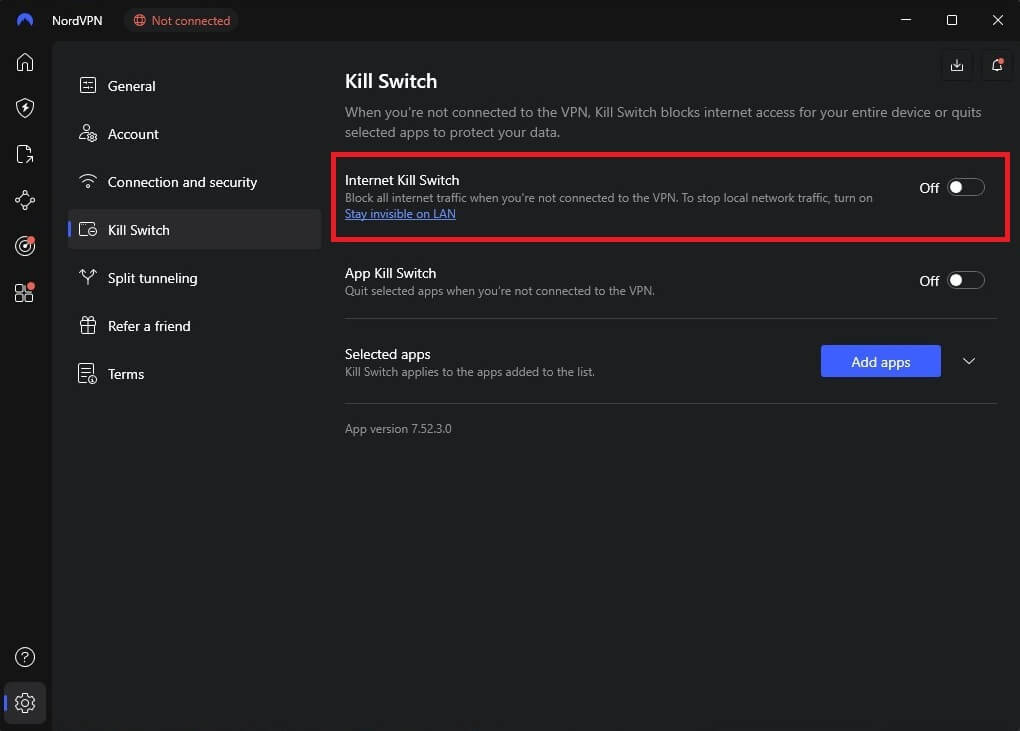The height and width of the screenshot is (731, 1020).
Task: Open the Stay invisible on LAN link
Action: [x=400, y=214]
